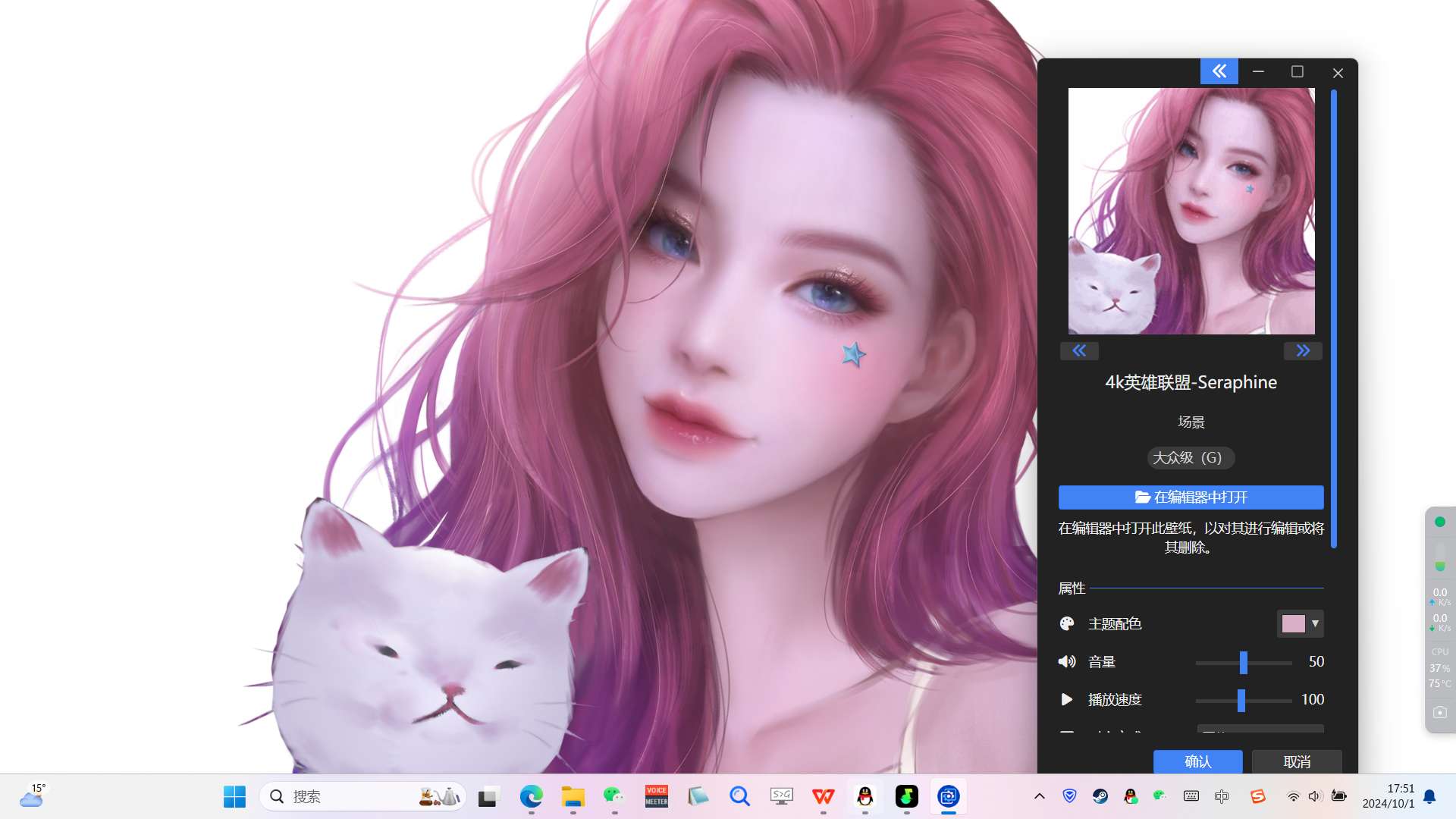Open Microsoft Edge from the taskbar

[531, 796]
